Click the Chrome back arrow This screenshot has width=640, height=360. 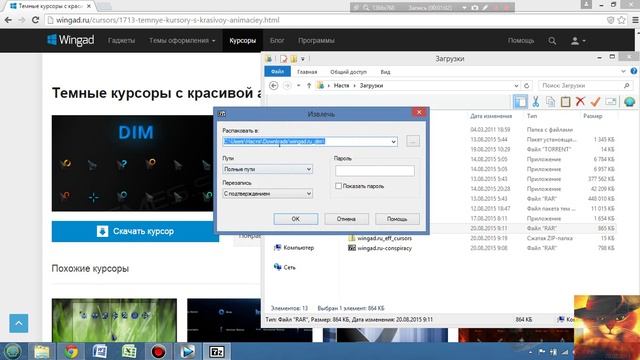(9, 20)
